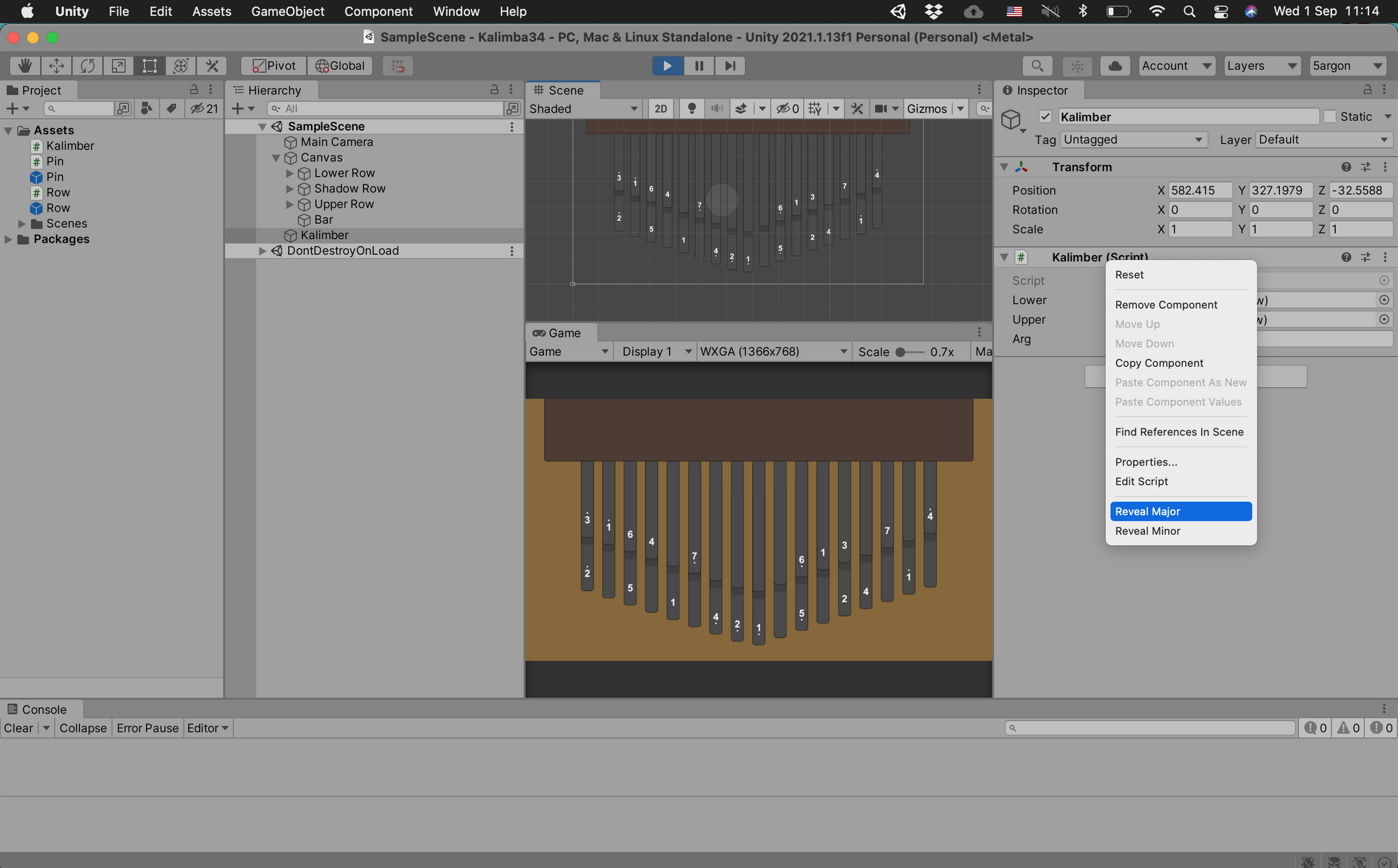Click the Scale slider in Game view
The image size is (1398, 868).
(898, 352)
